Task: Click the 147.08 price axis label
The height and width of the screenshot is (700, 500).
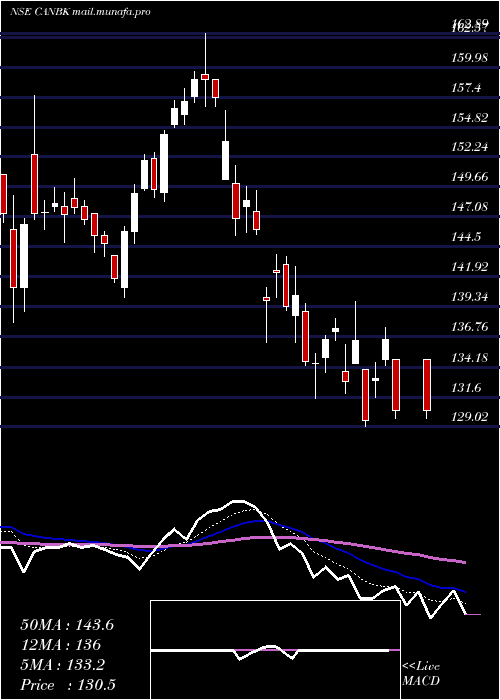Action: point(469,207)
